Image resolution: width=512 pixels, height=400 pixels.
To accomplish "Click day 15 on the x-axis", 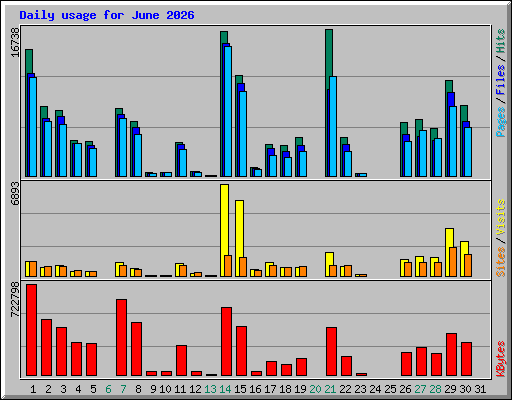I will click(x=240, y=389).
